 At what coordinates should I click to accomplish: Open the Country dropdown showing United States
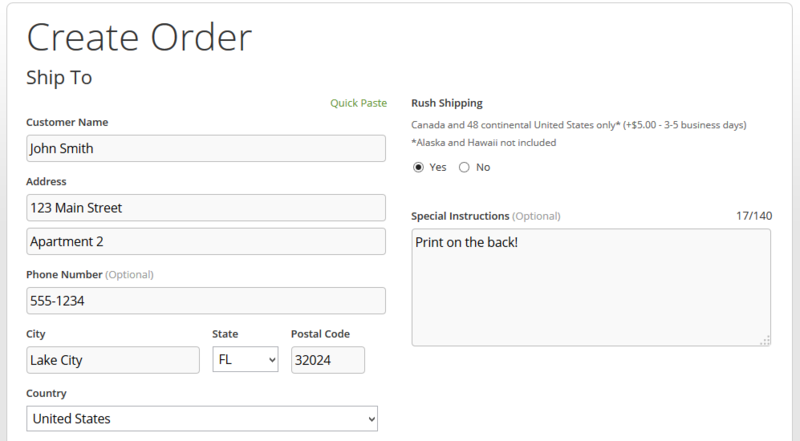tap(202, 419)
